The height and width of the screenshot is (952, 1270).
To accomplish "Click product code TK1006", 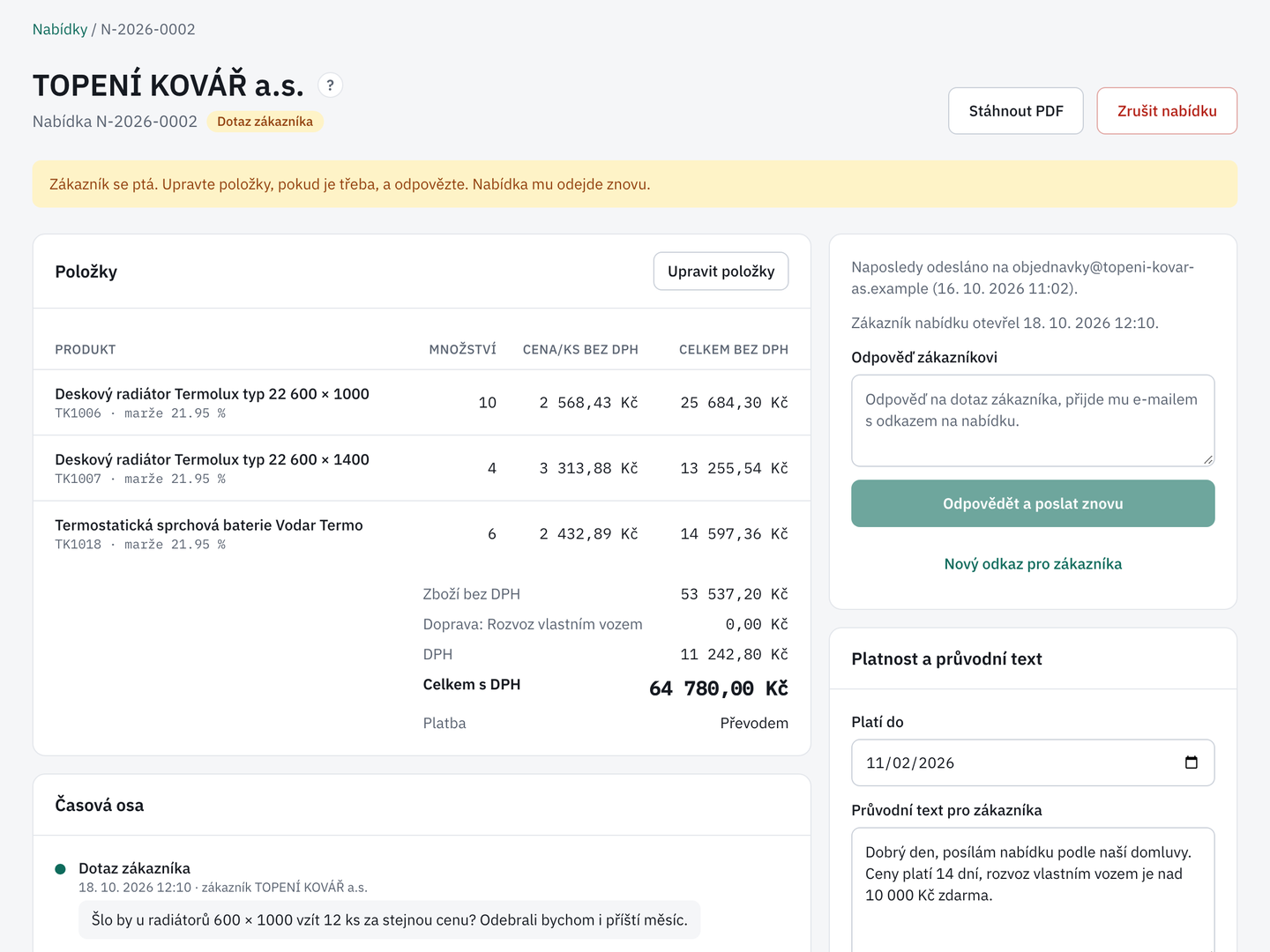I will 78,413.
